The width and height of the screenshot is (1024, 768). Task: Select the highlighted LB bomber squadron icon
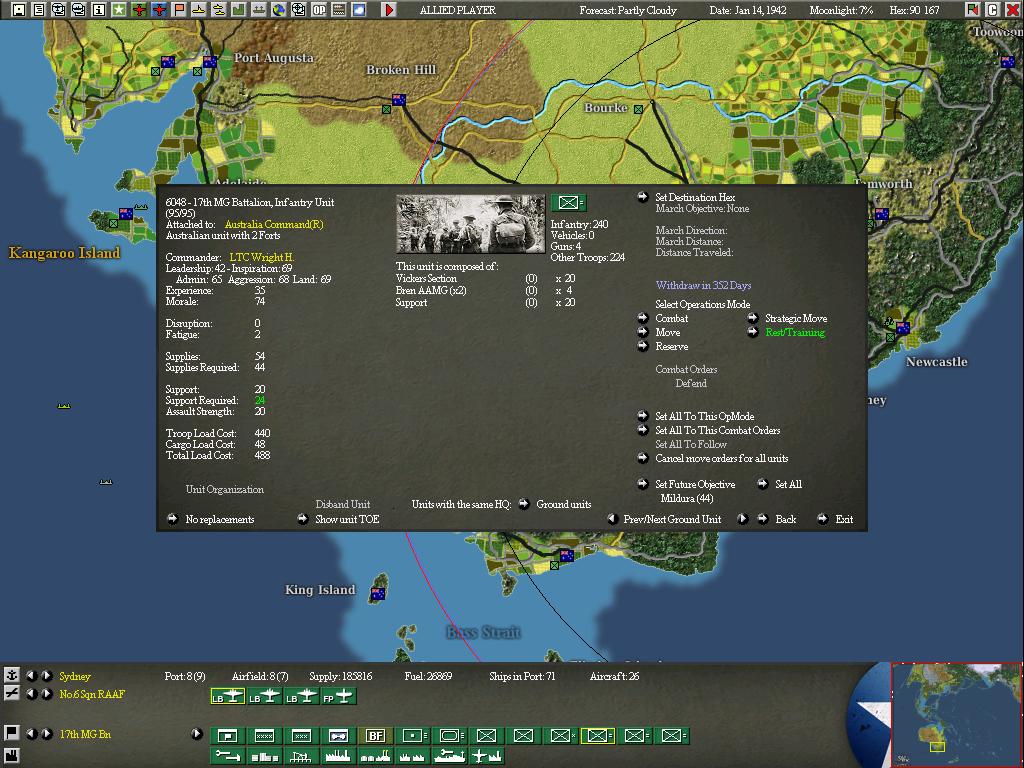tap(227, 696)
